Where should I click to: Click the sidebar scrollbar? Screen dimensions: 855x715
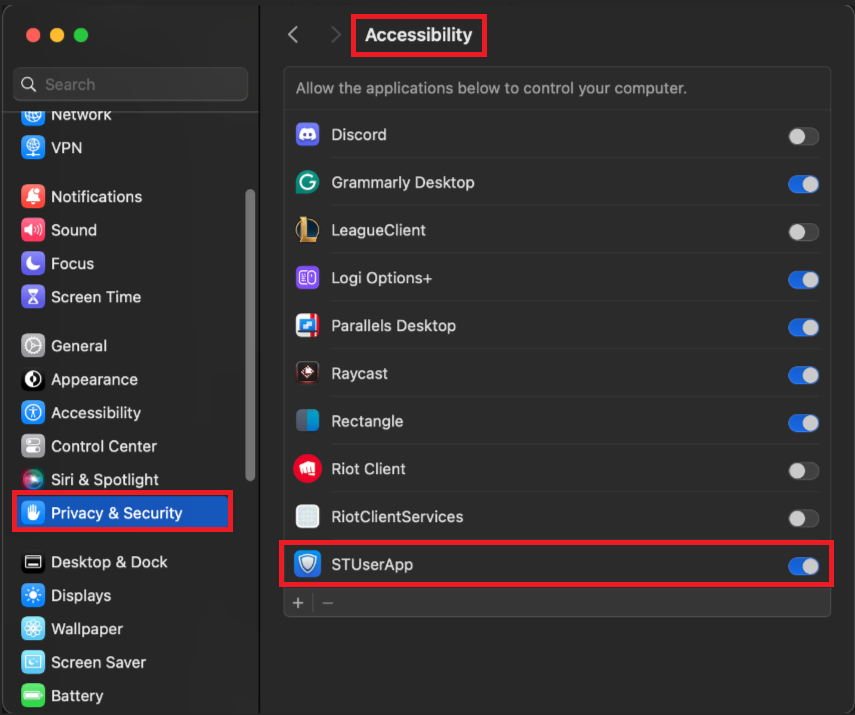coord(250,335)
